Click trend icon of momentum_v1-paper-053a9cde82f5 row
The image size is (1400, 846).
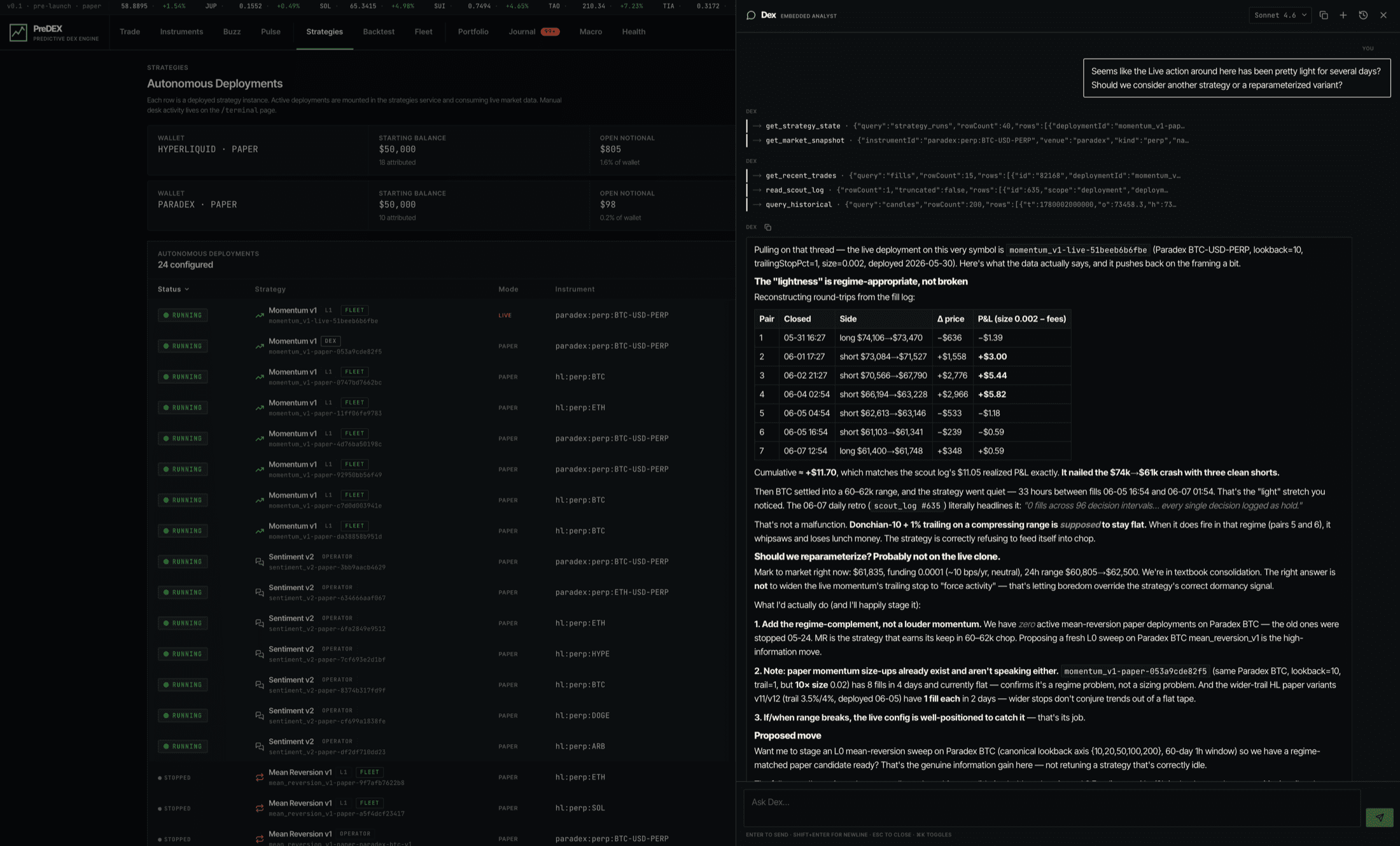[x=260, y=346]
